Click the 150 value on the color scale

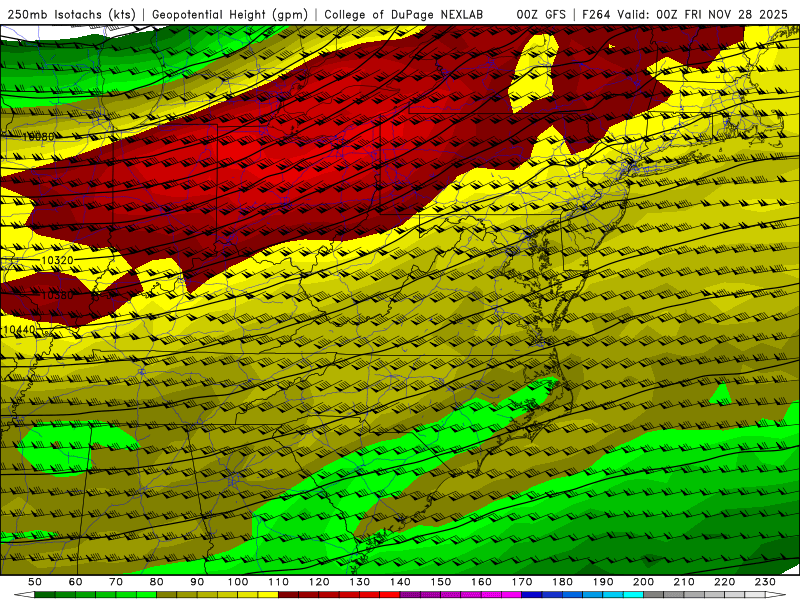[441, 582]
